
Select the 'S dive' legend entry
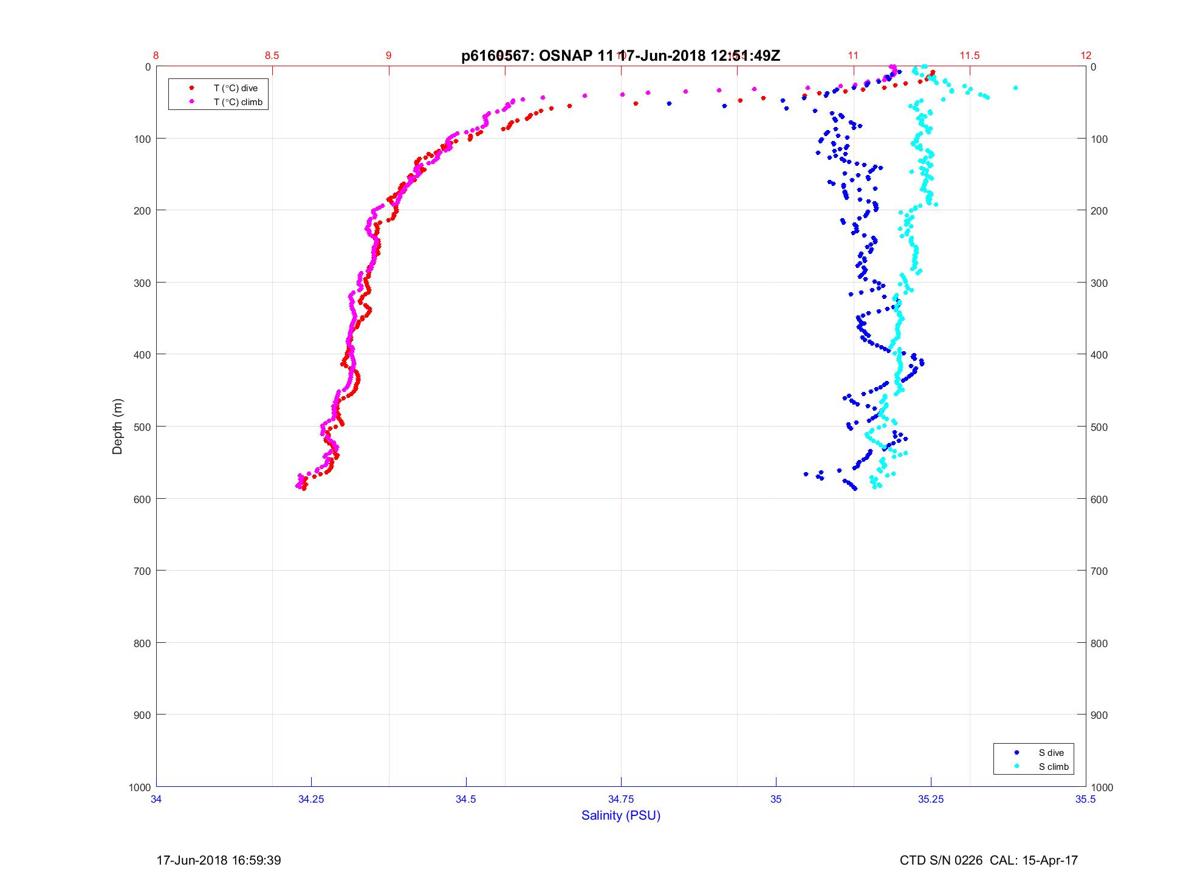coord(1050,752)
